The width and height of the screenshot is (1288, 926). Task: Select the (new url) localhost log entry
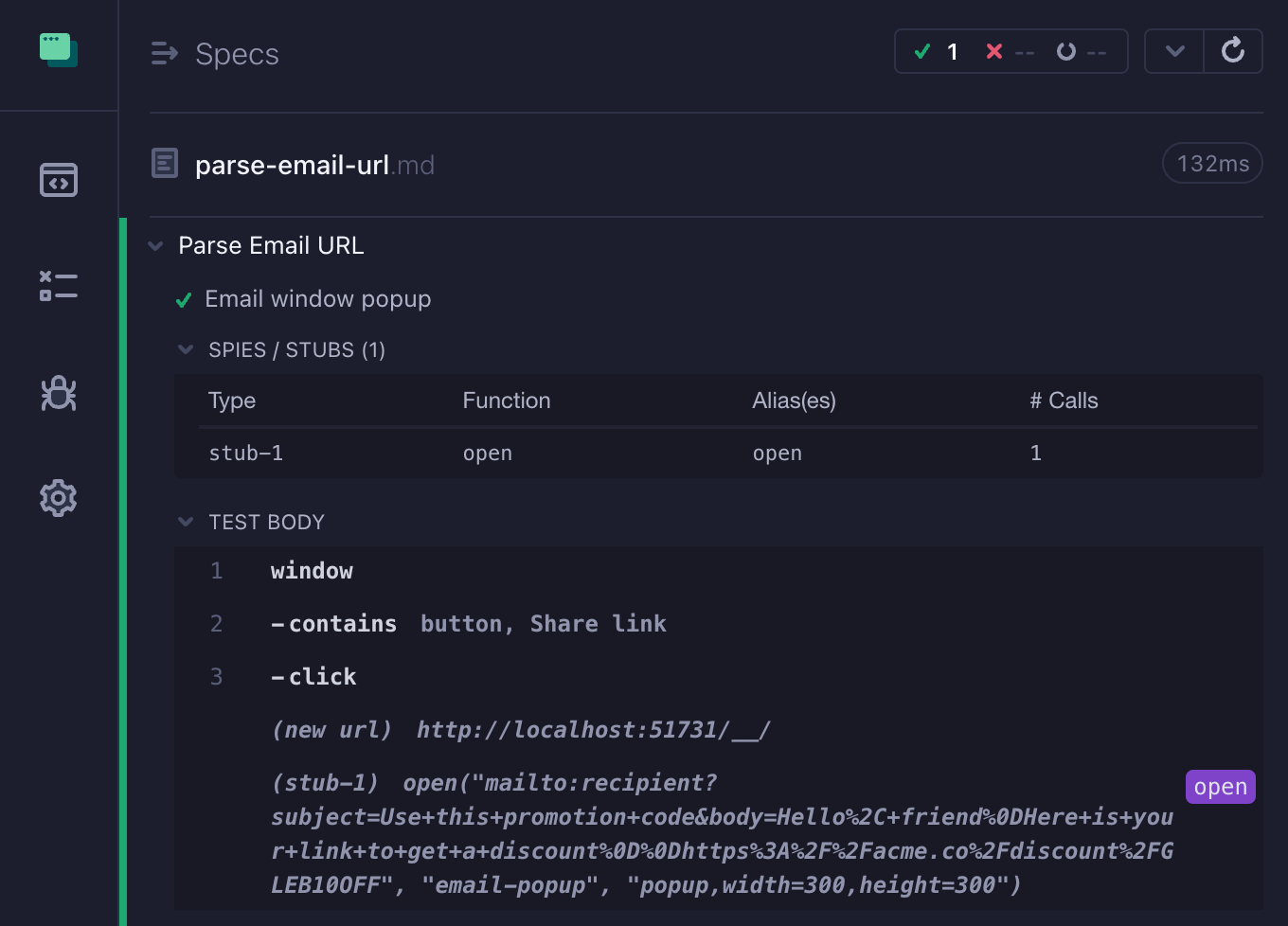[x=719, y=730]
